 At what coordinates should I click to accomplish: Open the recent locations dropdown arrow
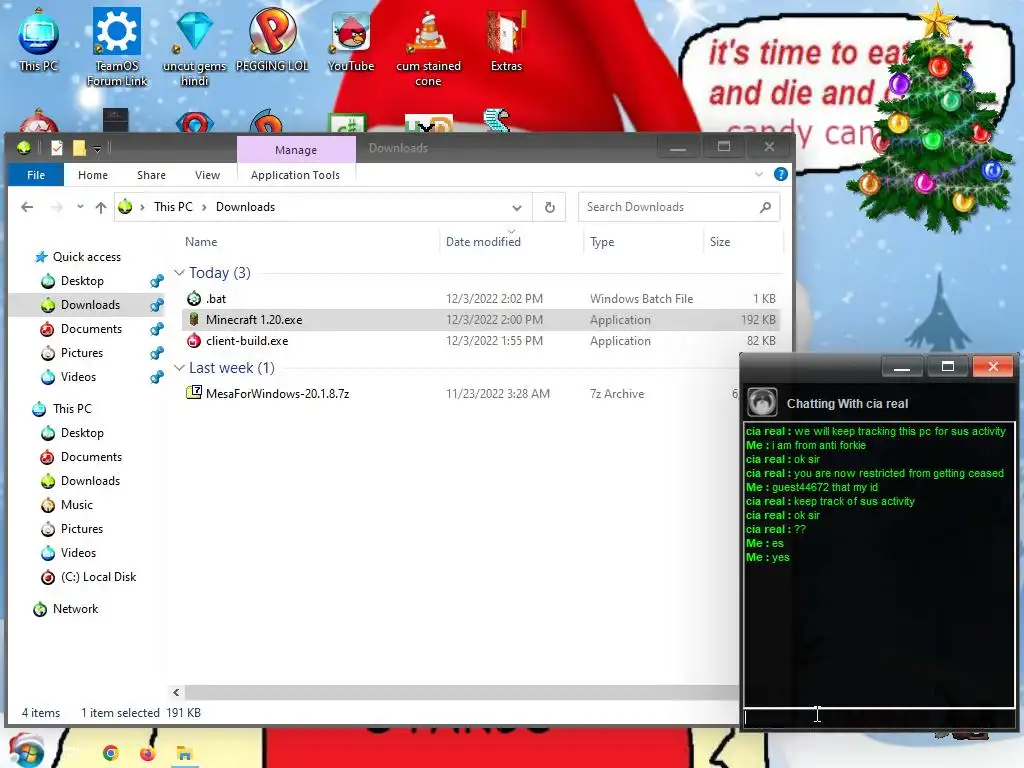click(x=80, y=207)
